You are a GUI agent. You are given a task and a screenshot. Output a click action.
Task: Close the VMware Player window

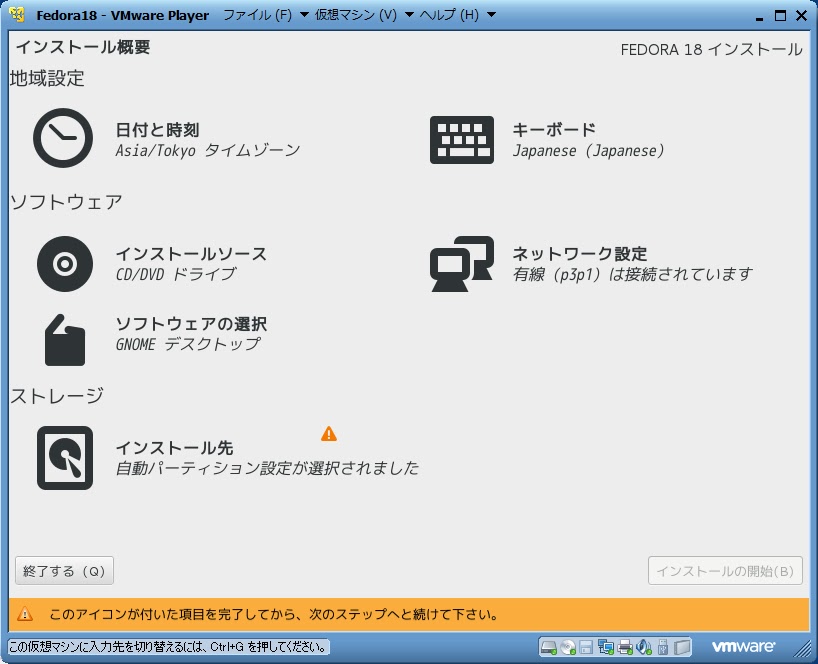point(802,16)
